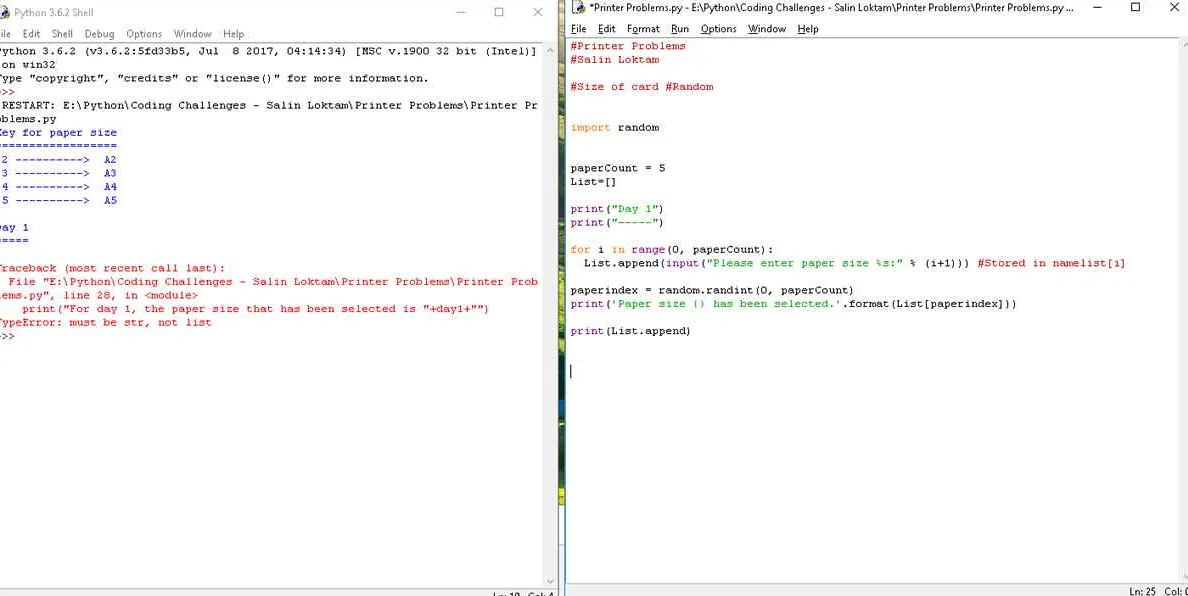Open the Options menu in Python Shell
1188x596 pixels.
point(144,34)
